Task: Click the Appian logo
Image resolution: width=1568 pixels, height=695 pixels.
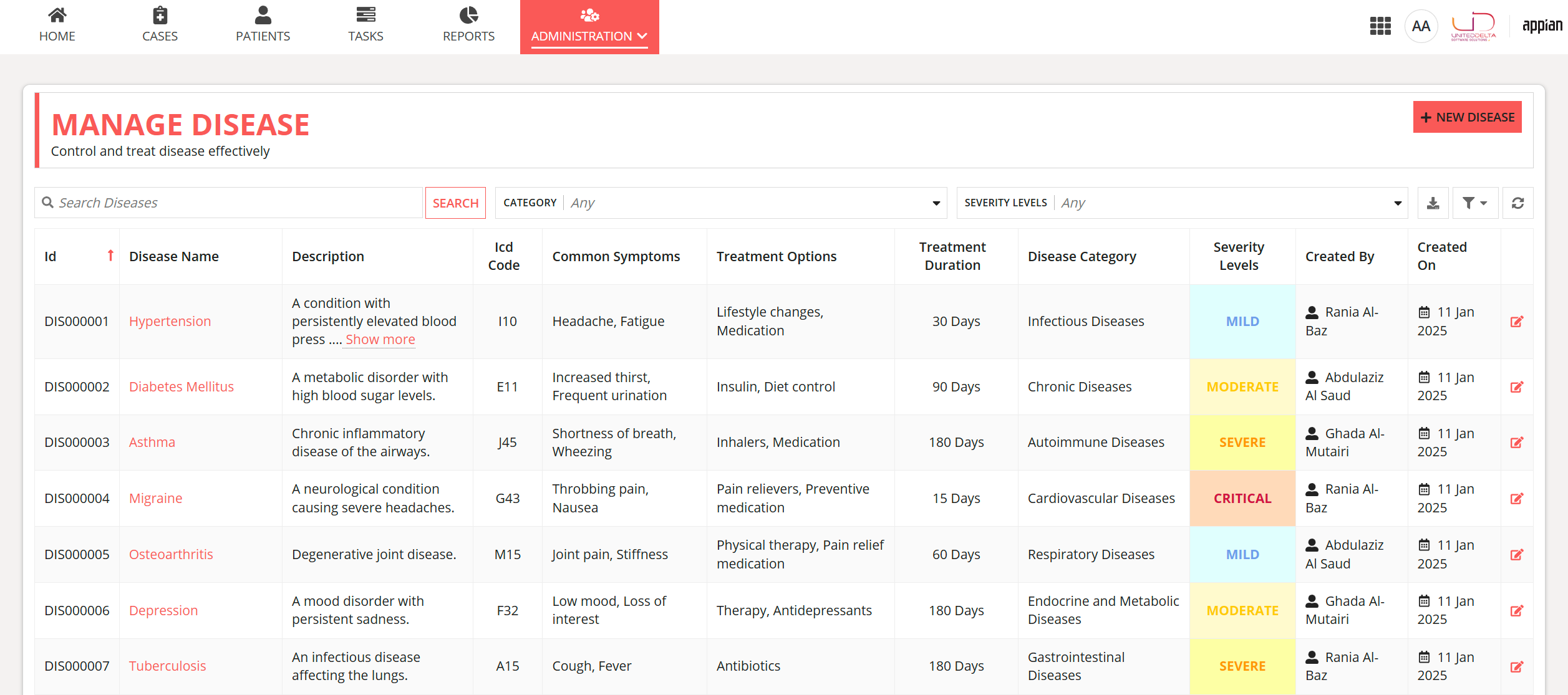Action: tap(1542, 26)
